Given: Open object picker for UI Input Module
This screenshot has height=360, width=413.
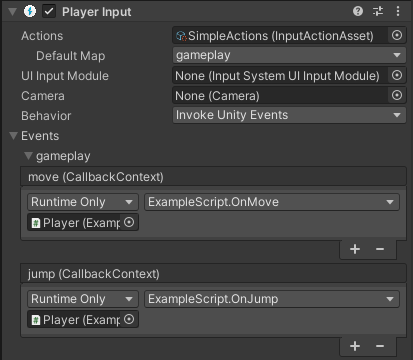Looking at the screenshot, I should (x=397, y=75).
